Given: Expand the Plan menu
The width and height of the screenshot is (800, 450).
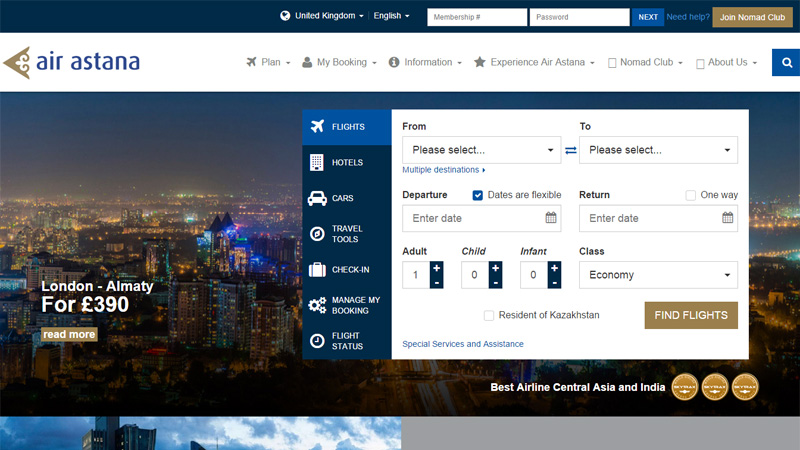Looking at the screenshot, I should pos(268,62).
